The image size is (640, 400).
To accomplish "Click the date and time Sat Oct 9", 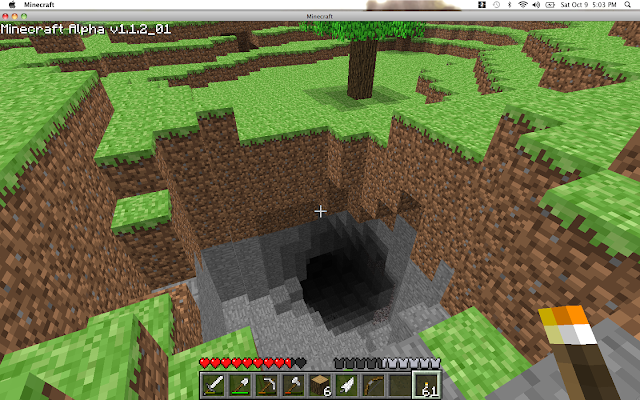I will tap(588, 4).
